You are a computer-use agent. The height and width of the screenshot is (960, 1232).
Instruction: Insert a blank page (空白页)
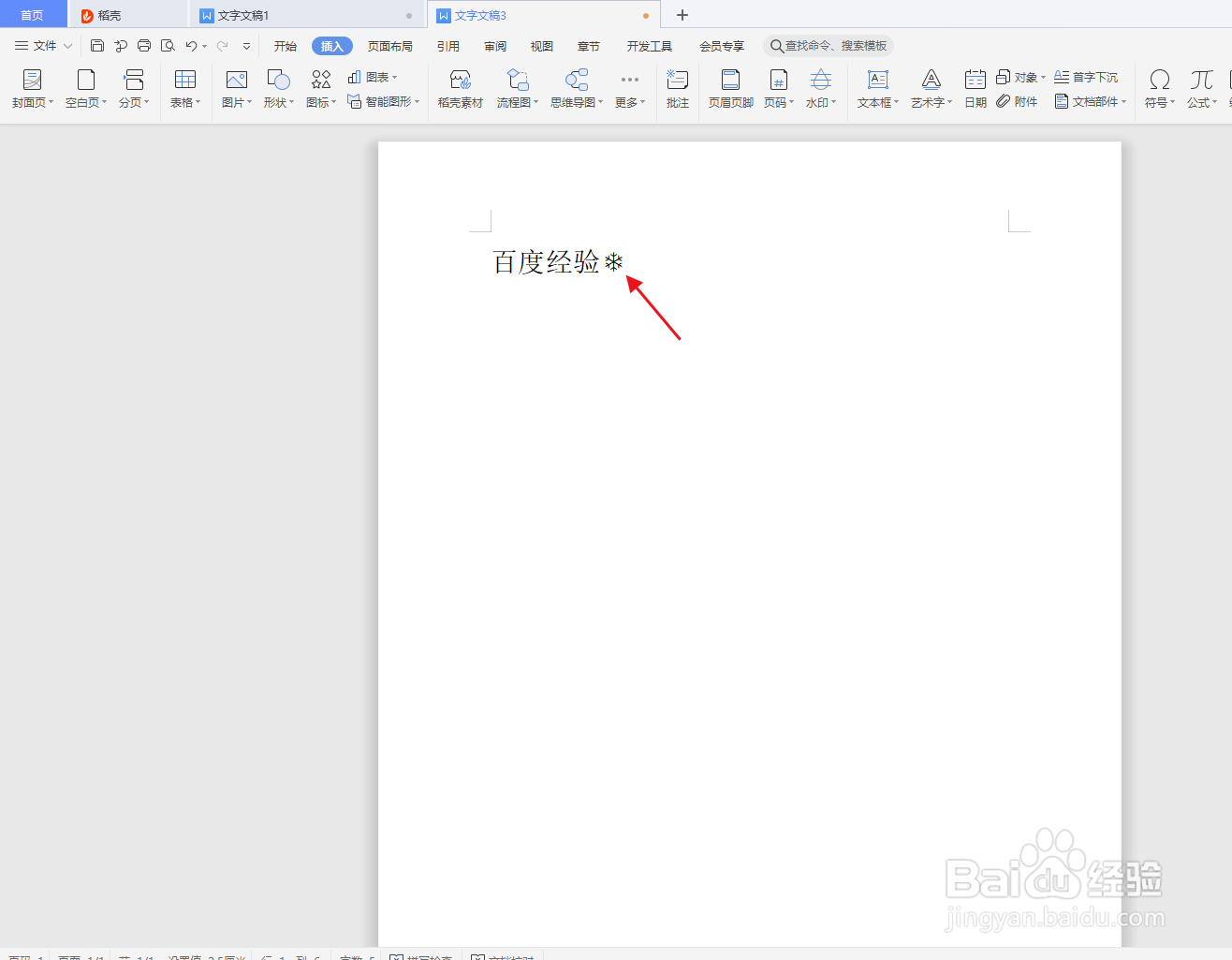pos(86,89)
